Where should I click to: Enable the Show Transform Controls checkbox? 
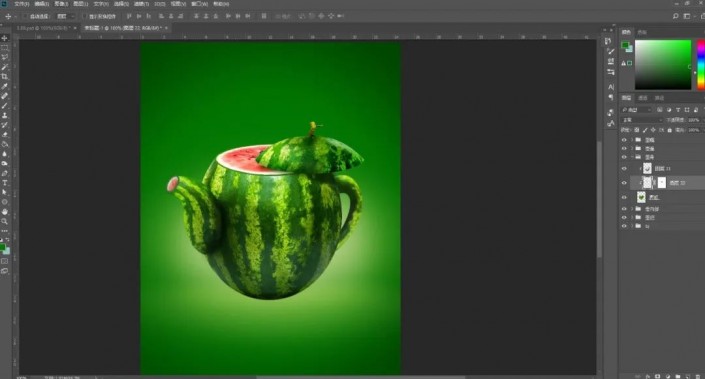click(85, 16)
